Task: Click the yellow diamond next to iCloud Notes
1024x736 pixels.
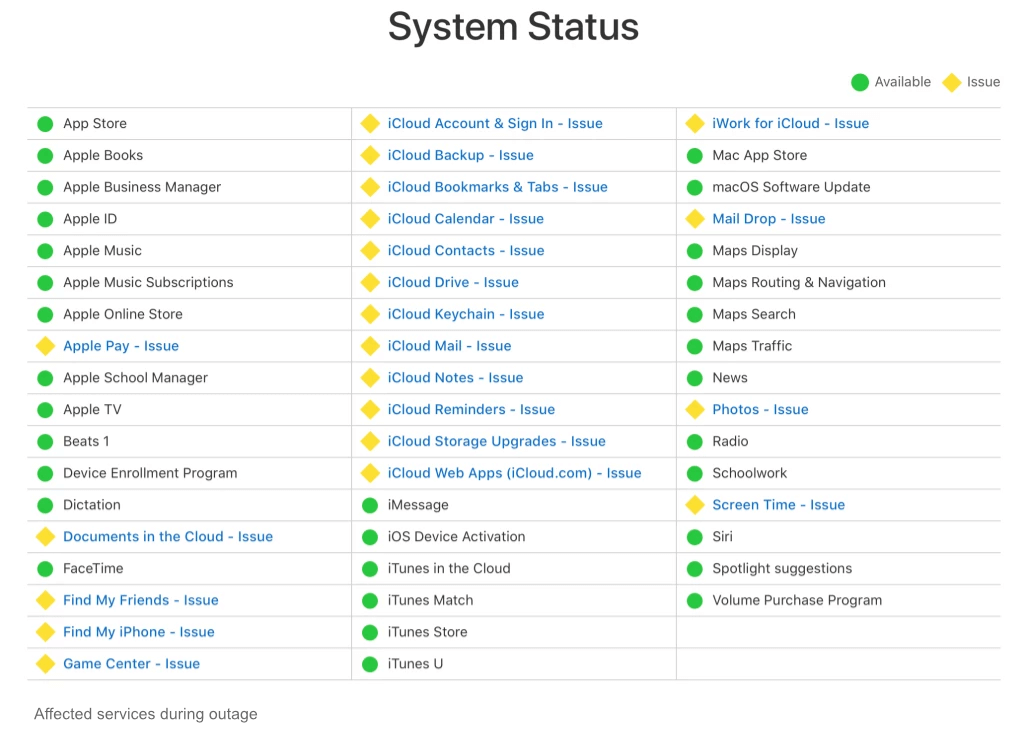Action: (x=370, y=378)
